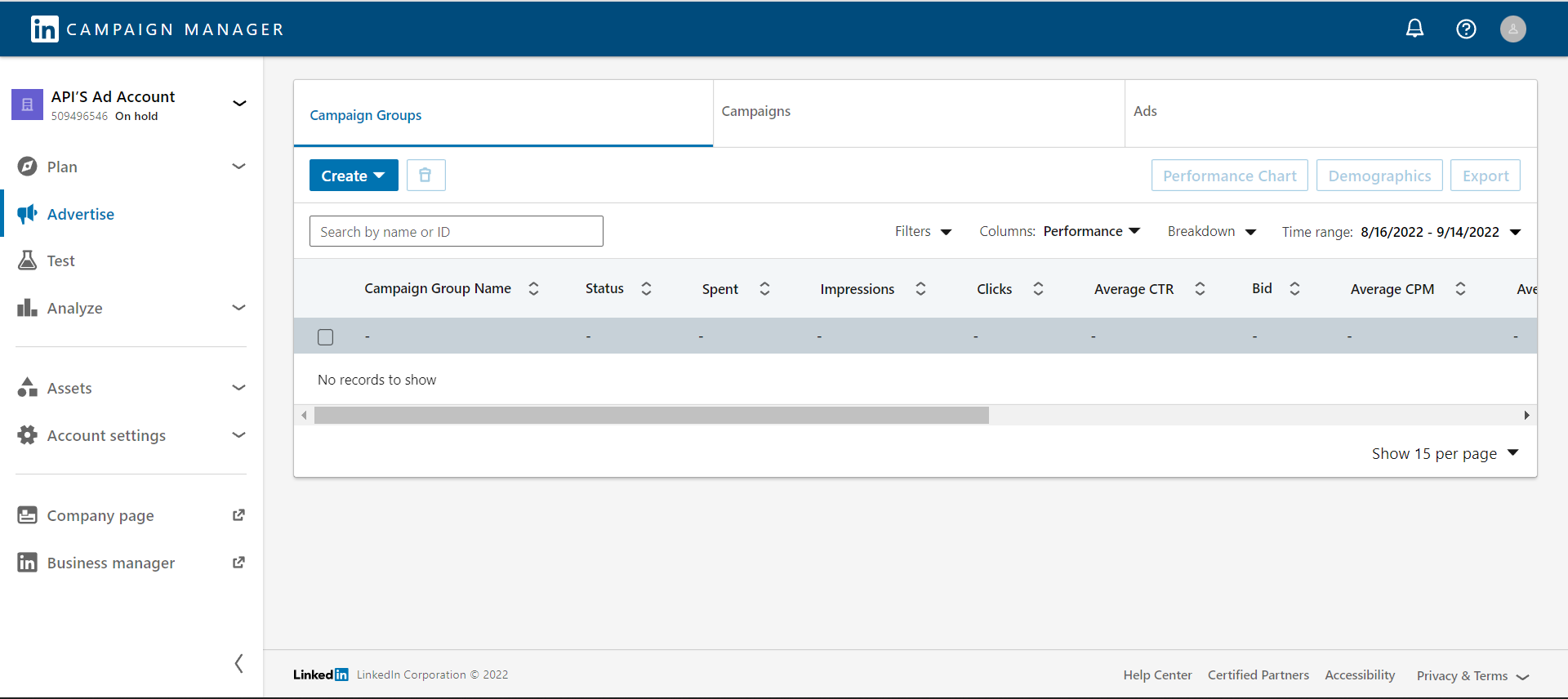The height and width of the screenshot is (699, 1568).
Task: Open the notifications bell icon
Action: click(1414, 29)
